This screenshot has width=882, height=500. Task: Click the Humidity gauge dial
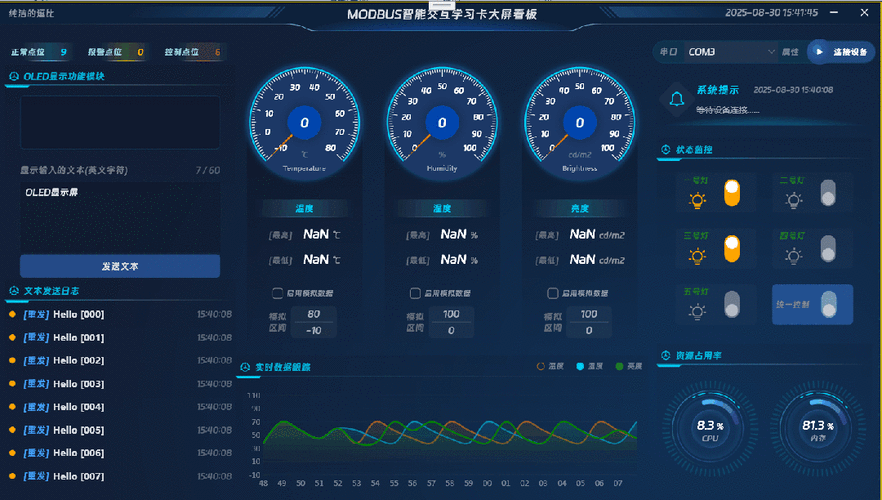click(x=442, y=122)
